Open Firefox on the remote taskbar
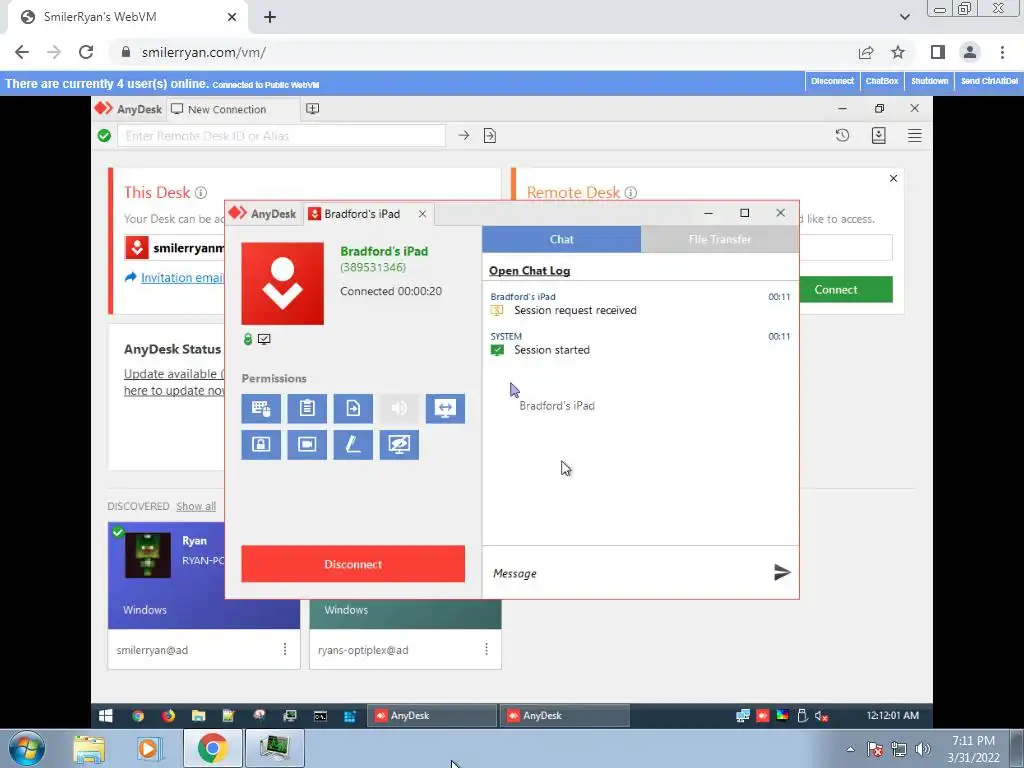 click(x=168, y=716)
